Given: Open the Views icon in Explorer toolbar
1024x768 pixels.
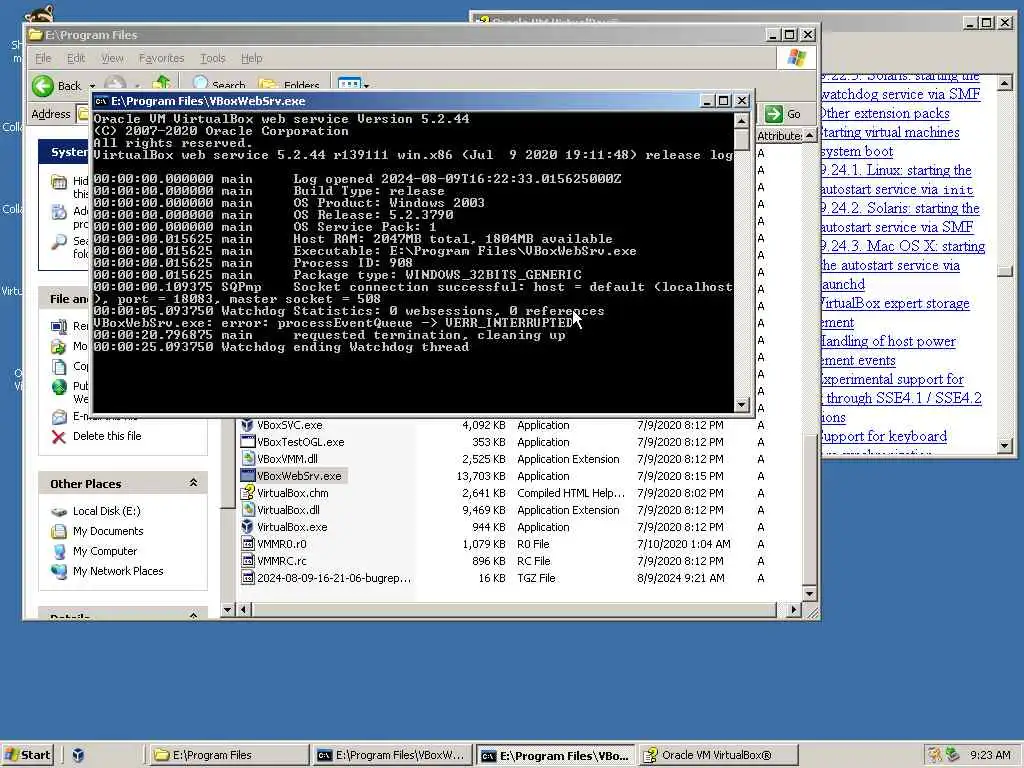Looking at the screenshot, I should coord(349,84).
